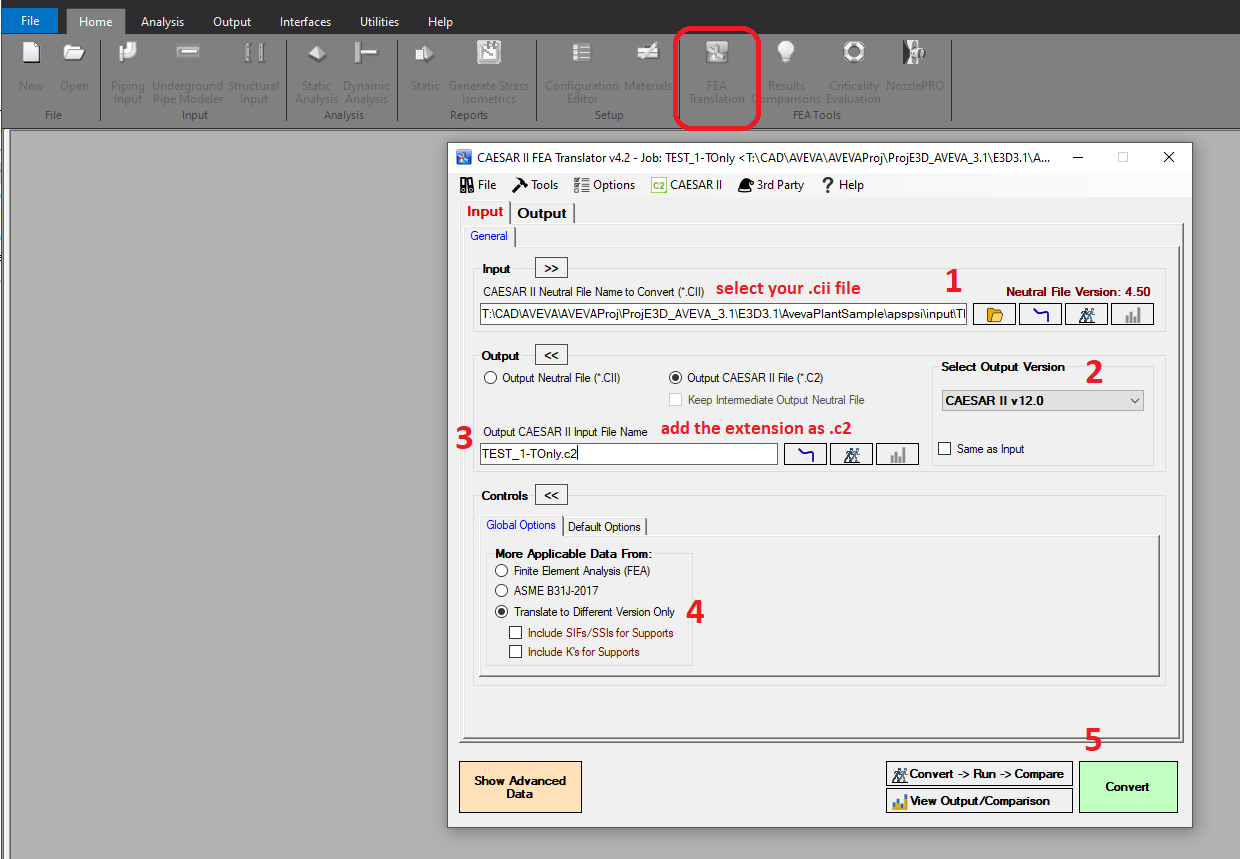Switch to the Default Options tab
Image resolution: width=1240 pixels, height=859 pixels.
[605, 527]
